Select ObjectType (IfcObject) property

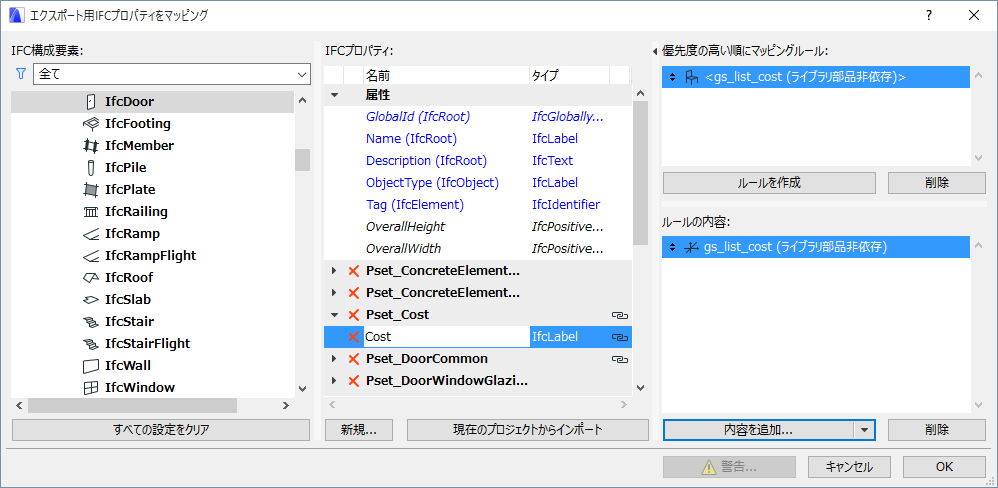pyautogui.click(x=432, y=183)
